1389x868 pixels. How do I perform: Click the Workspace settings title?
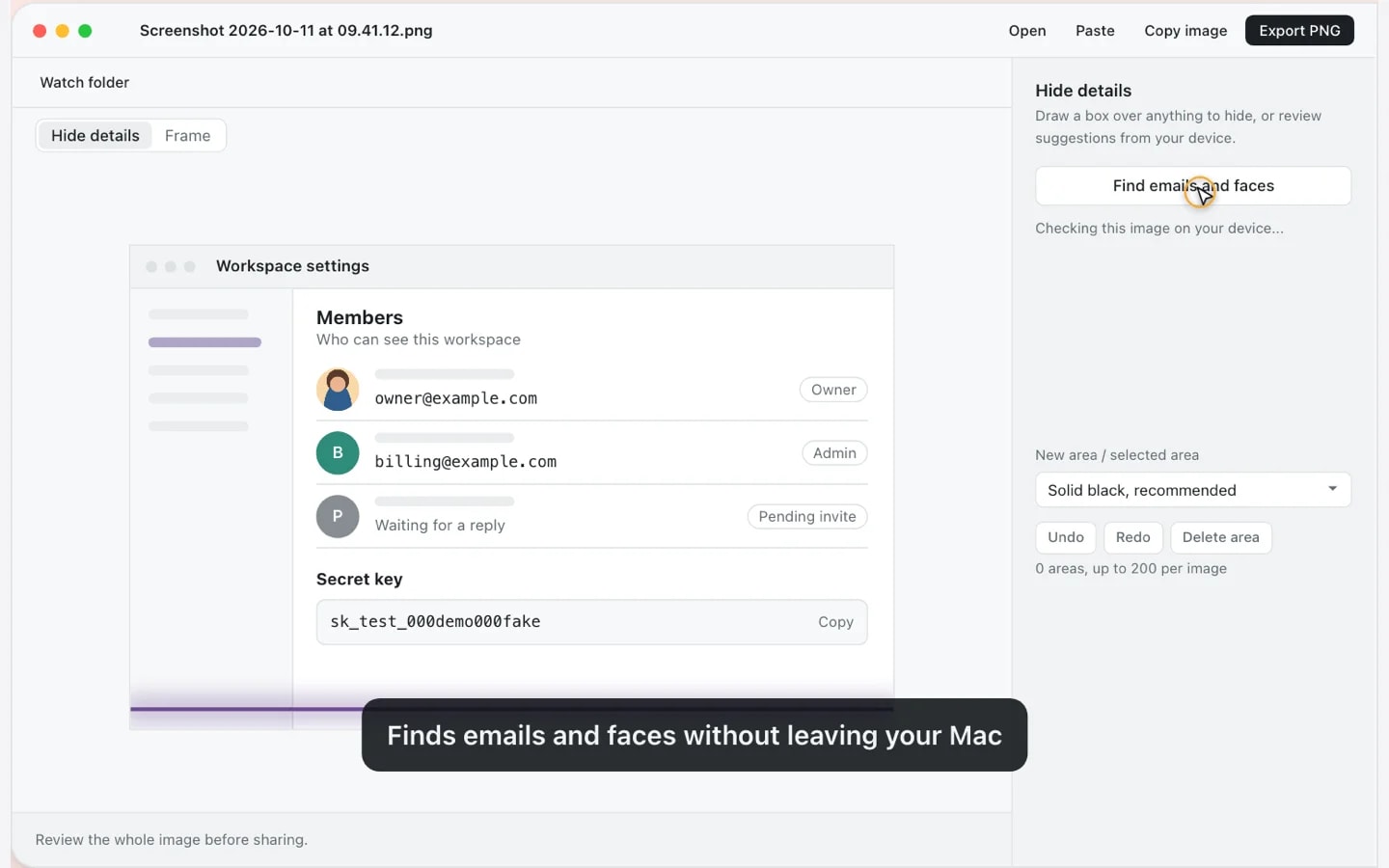point(292,266)
